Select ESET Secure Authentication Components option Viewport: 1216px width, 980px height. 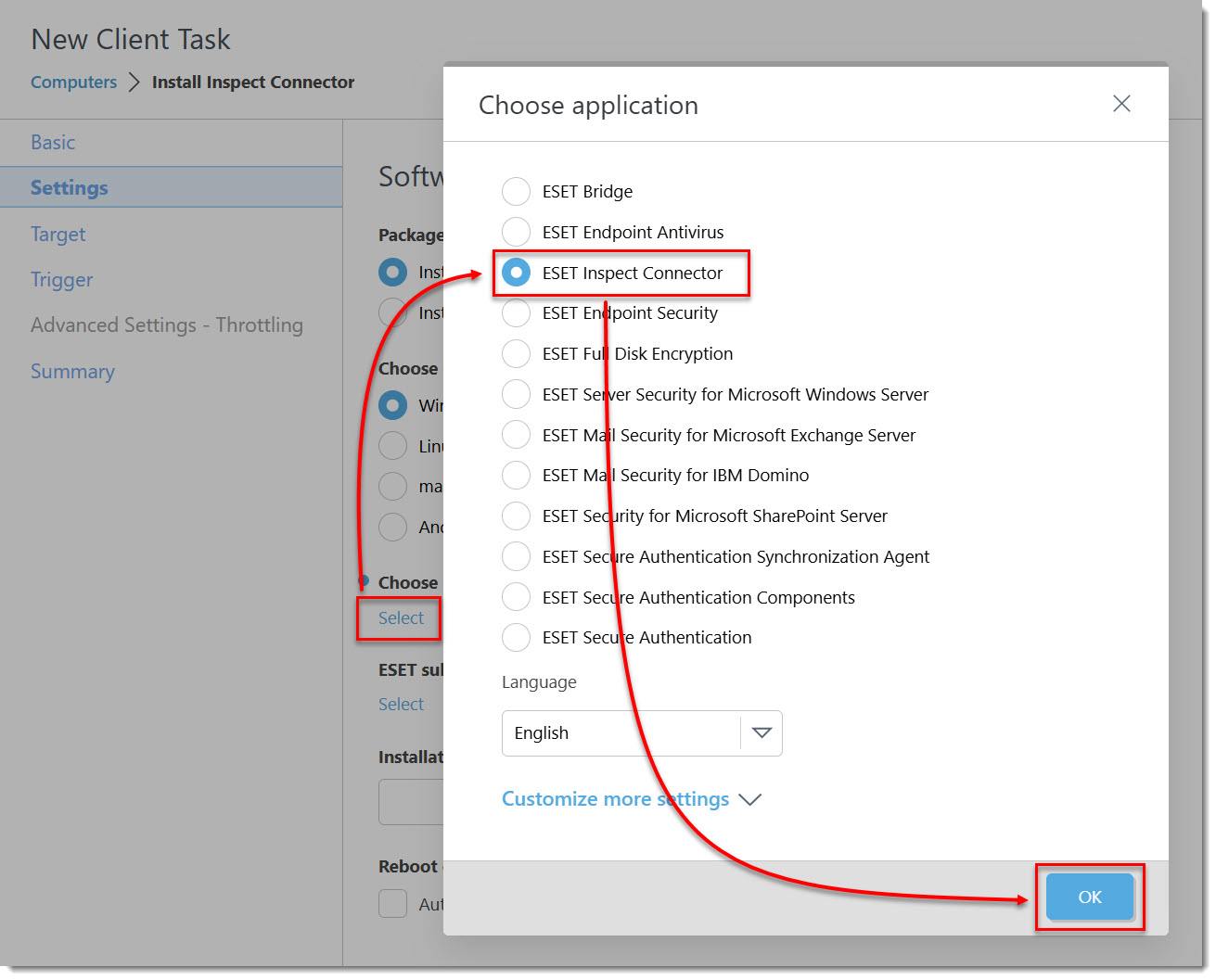516,597
